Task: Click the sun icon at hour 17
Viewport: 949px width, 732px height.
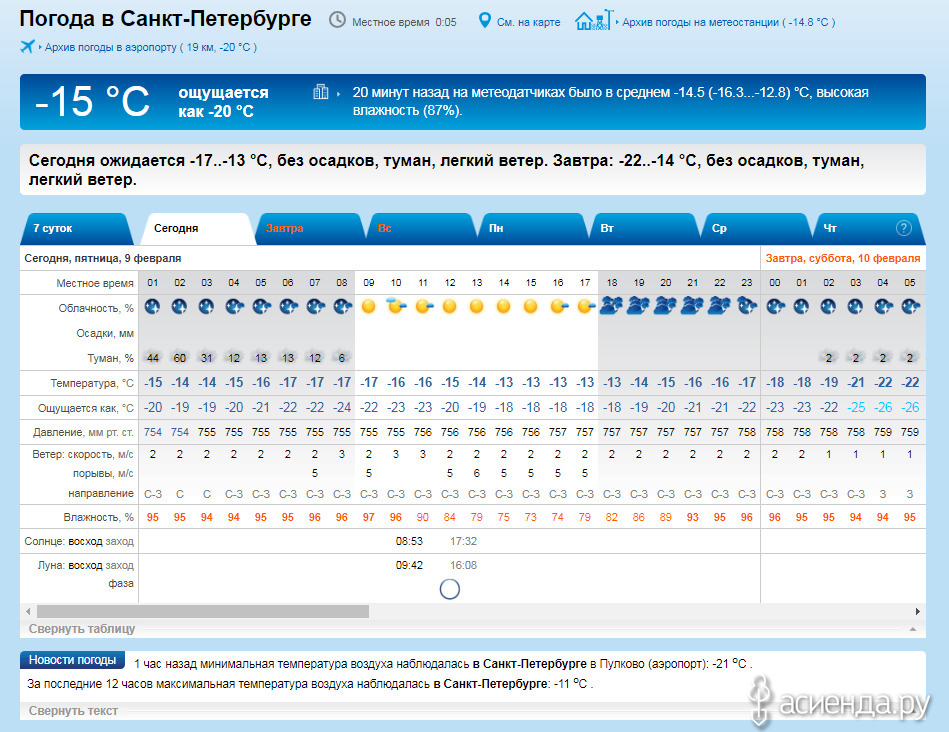Action: tap(585, 306)
